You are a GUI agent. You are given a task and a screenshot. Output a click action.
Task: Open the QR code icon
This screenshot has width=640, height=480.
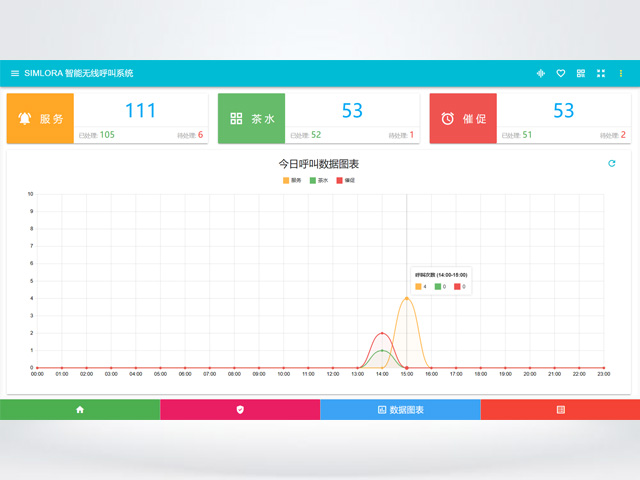pos(581,73)
